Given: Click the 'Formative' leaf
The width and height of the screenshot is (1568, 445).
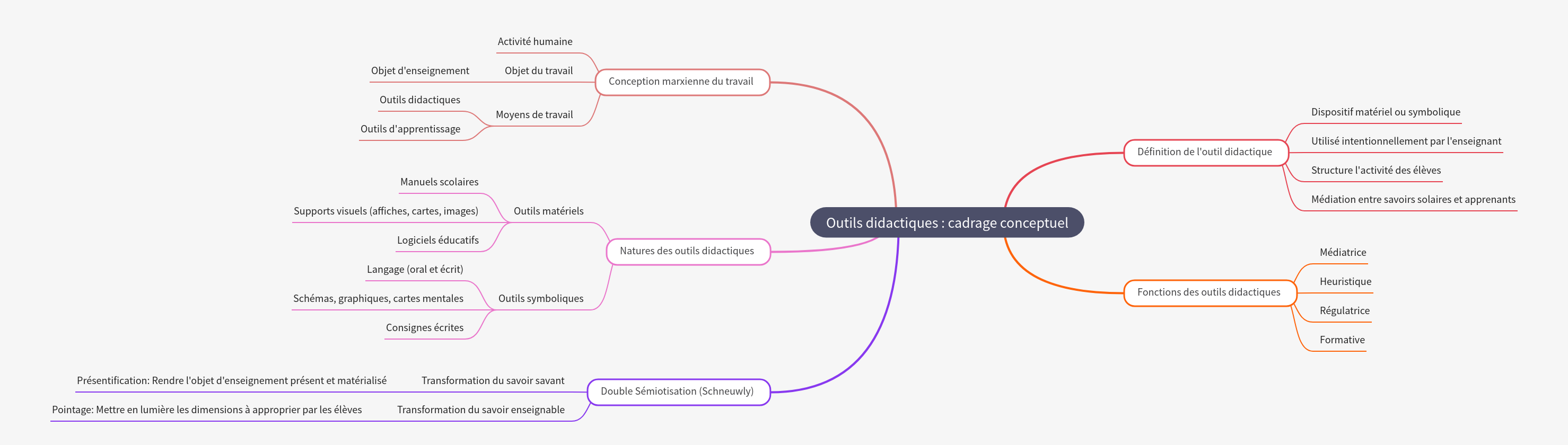Looking at the screenshot, I should (x=1342, y=340).
